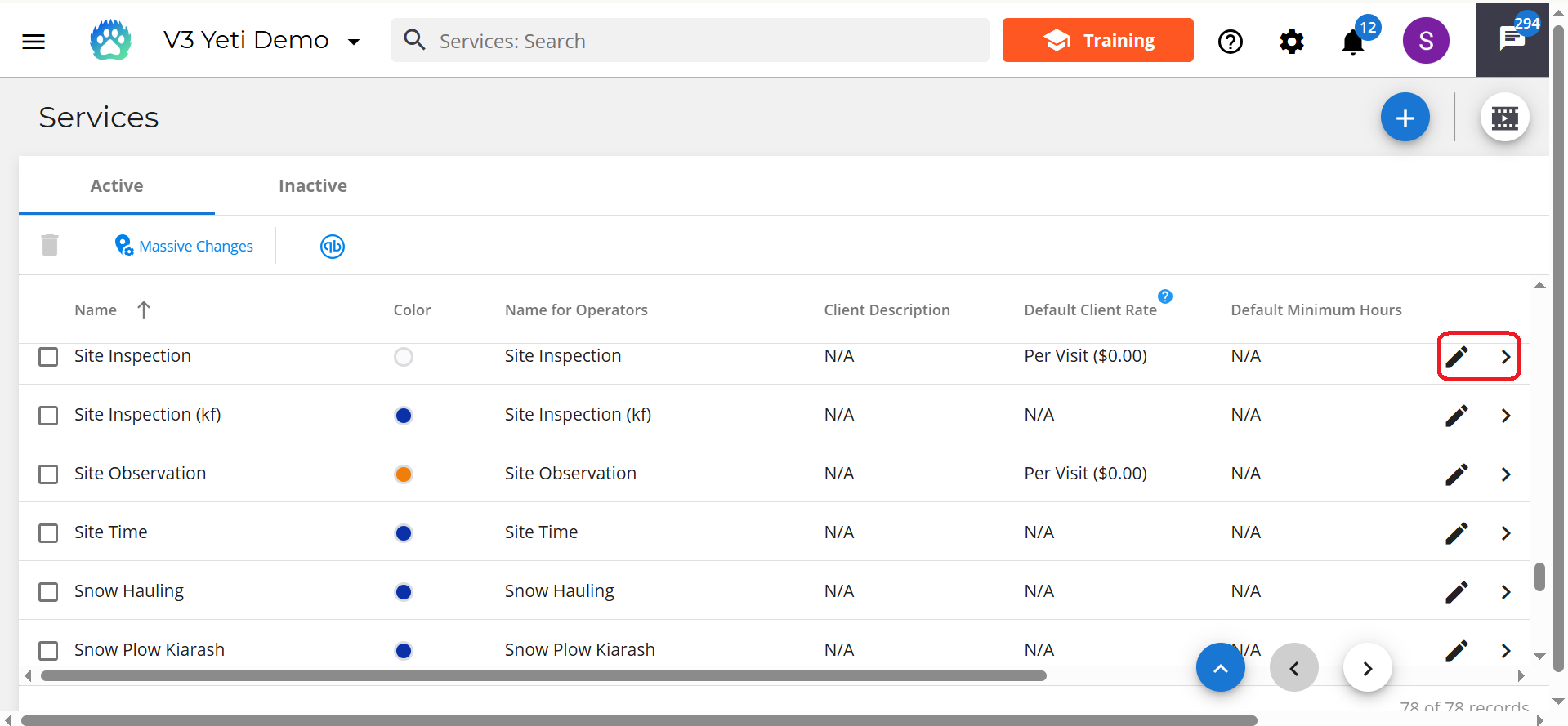Open settings gear icon

pyautogui.click(x=1291, y=42)
